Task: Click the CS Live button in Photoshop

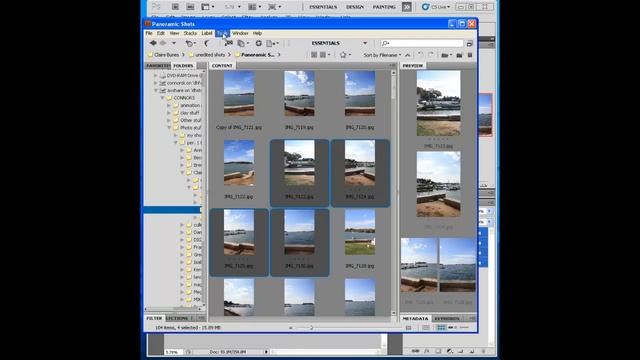Action: tap(436, 7)
